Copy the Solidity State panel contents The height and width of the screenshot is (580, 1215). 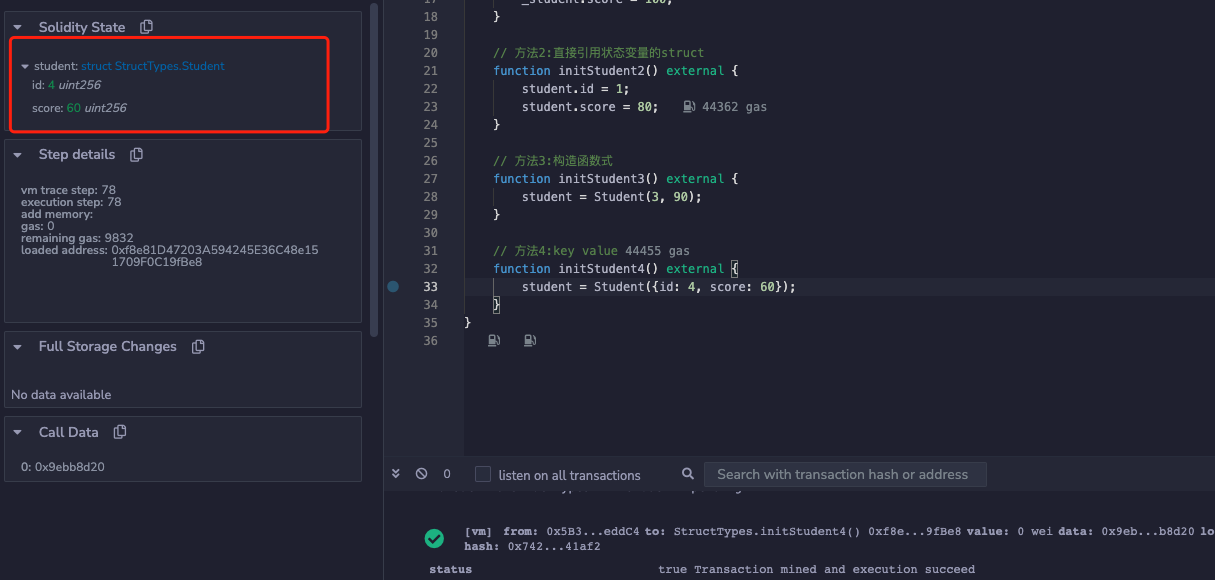pos(146,27)
